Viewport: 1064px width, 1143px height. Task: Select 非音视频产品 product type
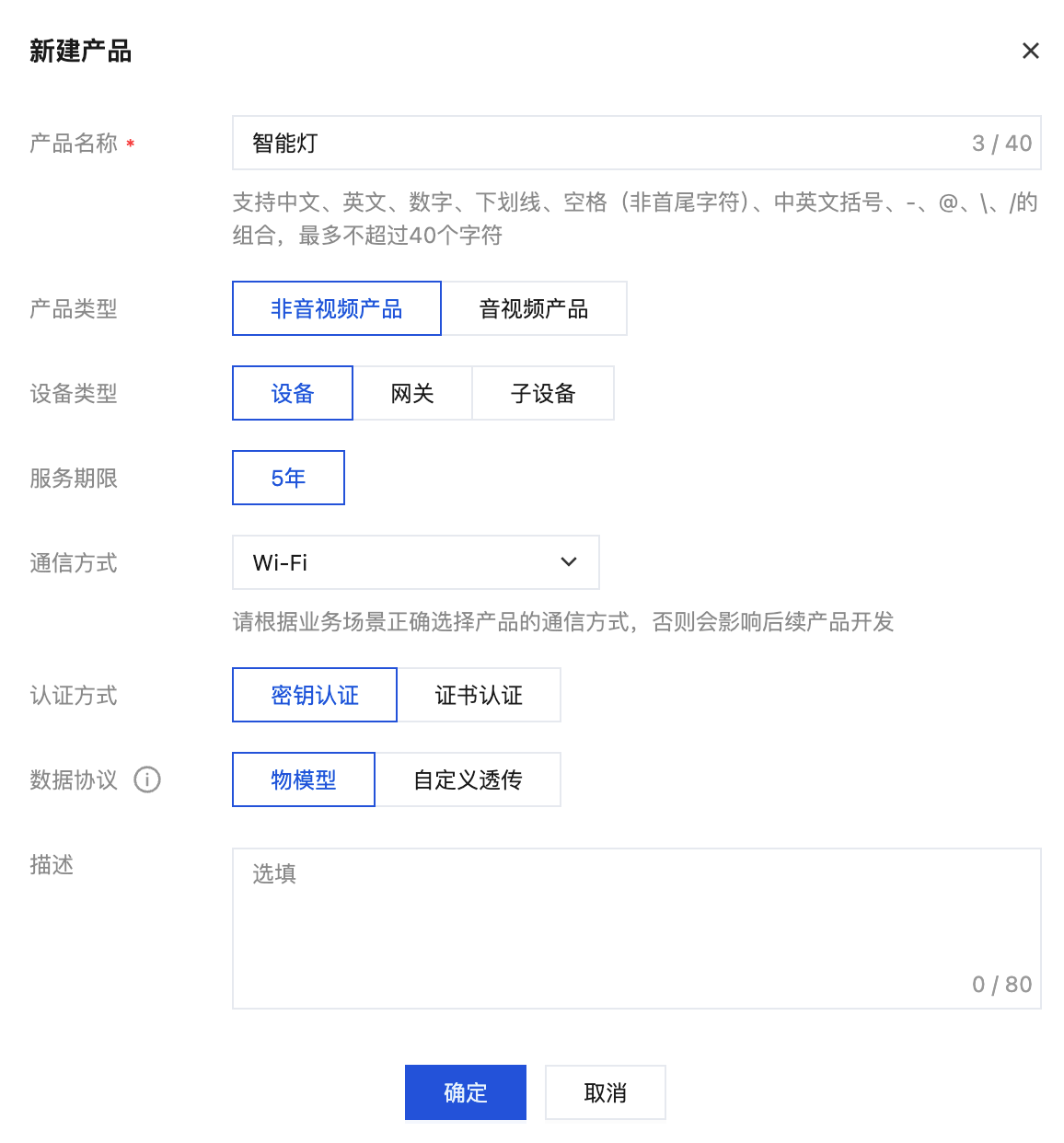(x=337, y=308)
